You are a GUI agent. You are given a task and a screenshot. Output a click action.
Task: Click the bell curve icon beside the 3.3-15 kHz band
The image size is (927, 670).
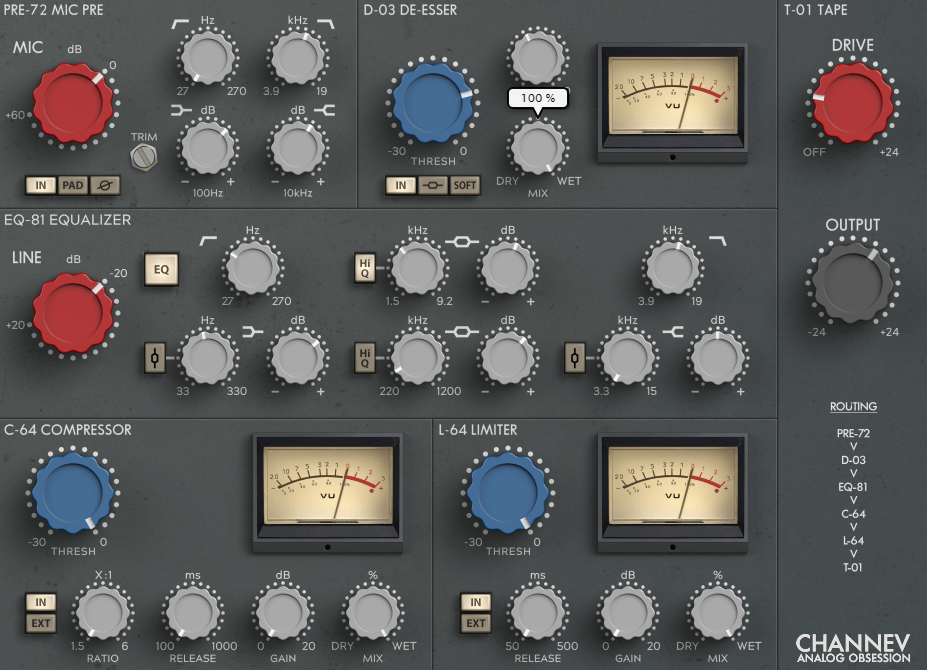[x=574, y=358]
